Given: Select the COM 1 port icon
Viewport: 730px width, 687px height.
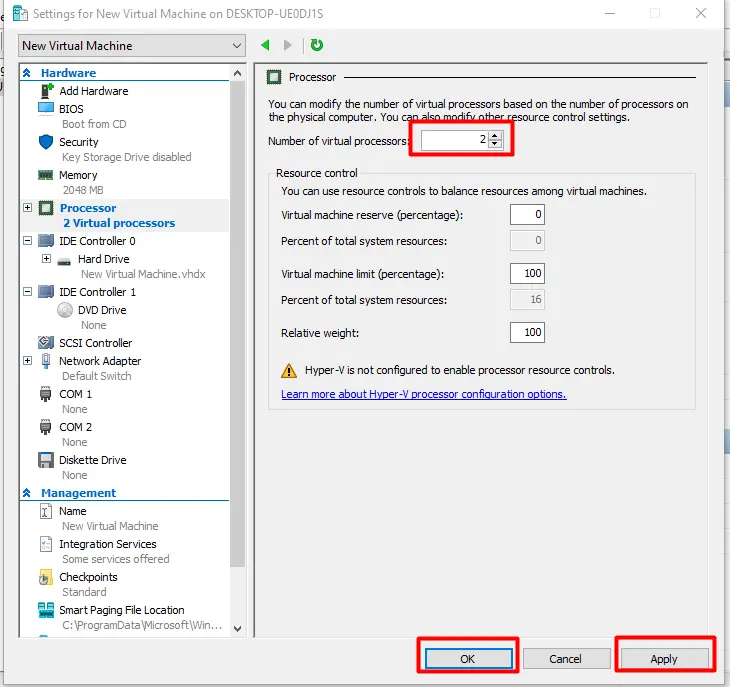Looking at the screenshot, I should (46, 394).
